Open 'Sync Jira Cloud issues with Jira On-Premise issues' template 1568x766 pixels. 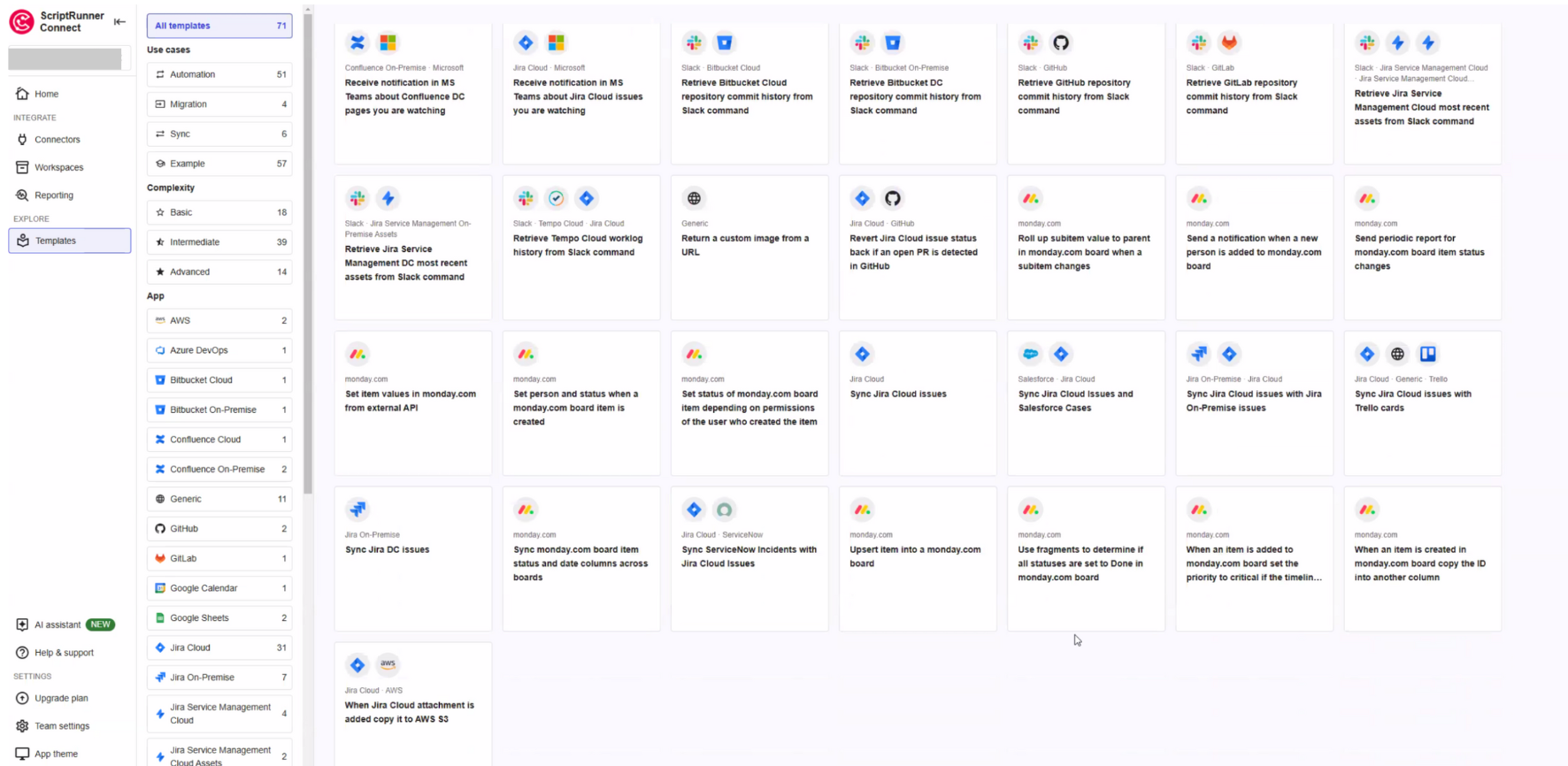point(1254,403)
